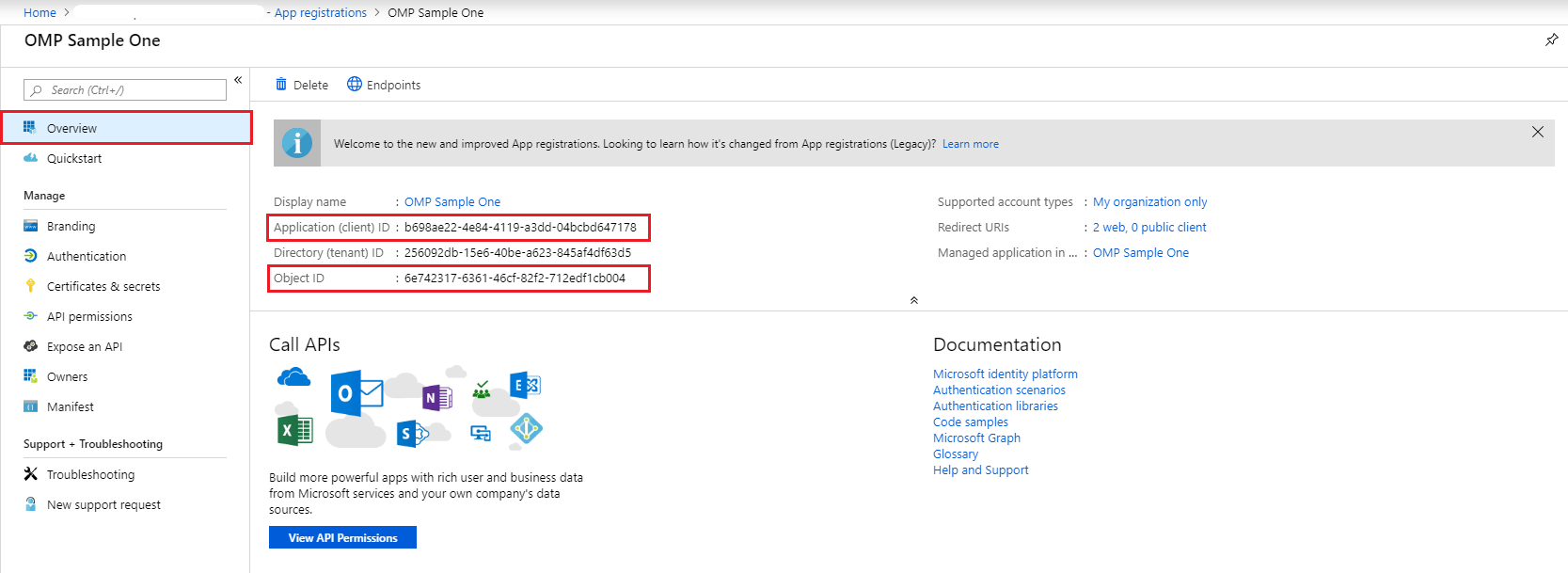Click the Troubleshooting wrench icon
Image resolution: width=1568 pixels, height=573 pixels.
coord(30,474)
